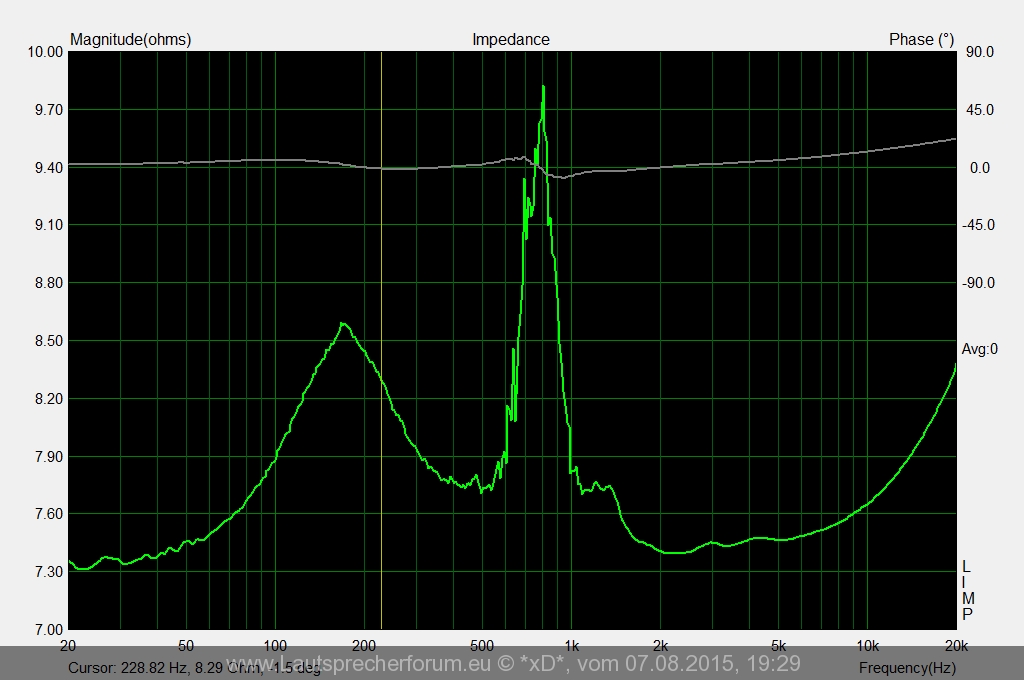
Task: Click the 1k frequency axis tick label
Action: click(571, 645)
